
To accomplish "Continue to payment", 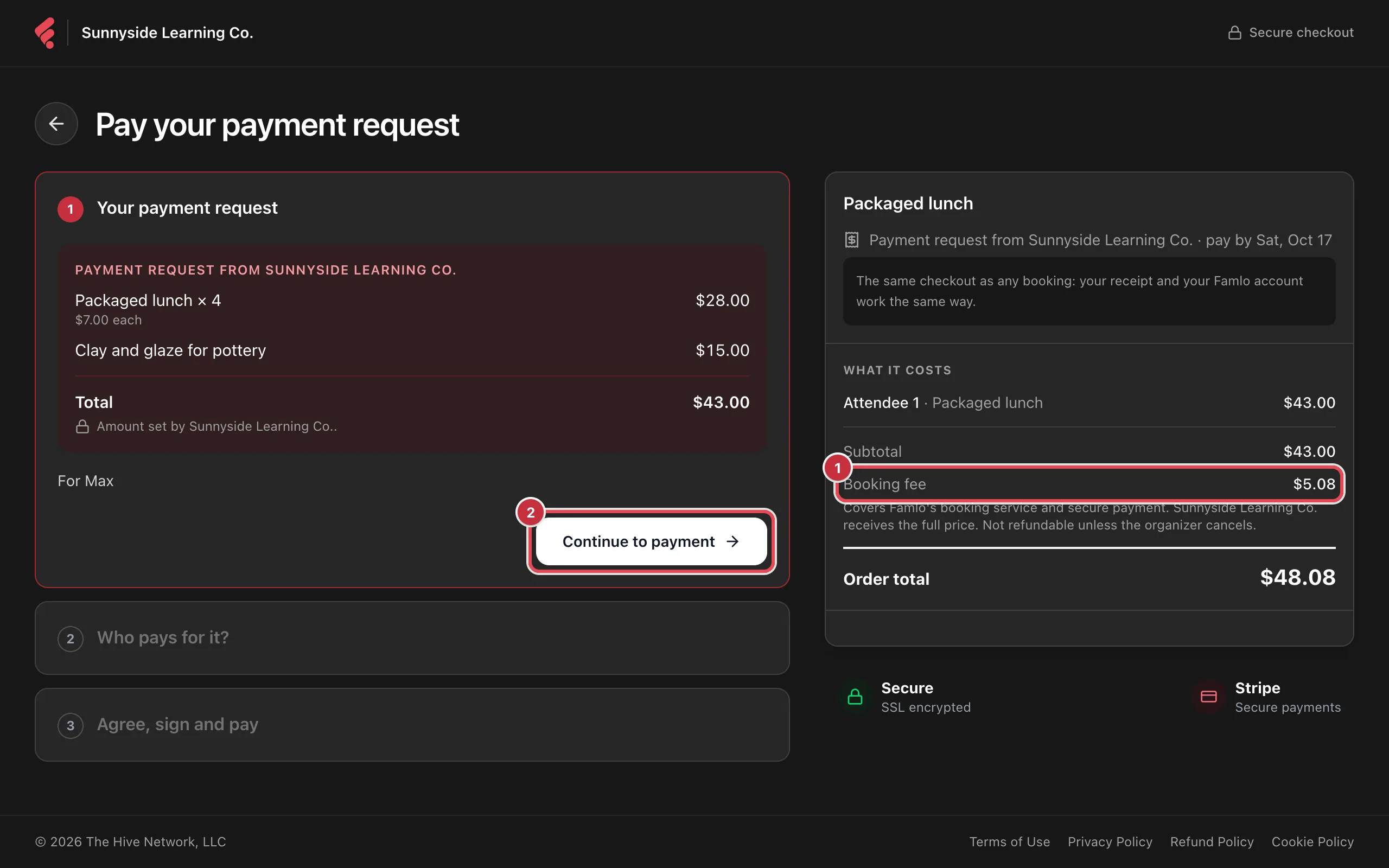I will (x=652, y=541).
